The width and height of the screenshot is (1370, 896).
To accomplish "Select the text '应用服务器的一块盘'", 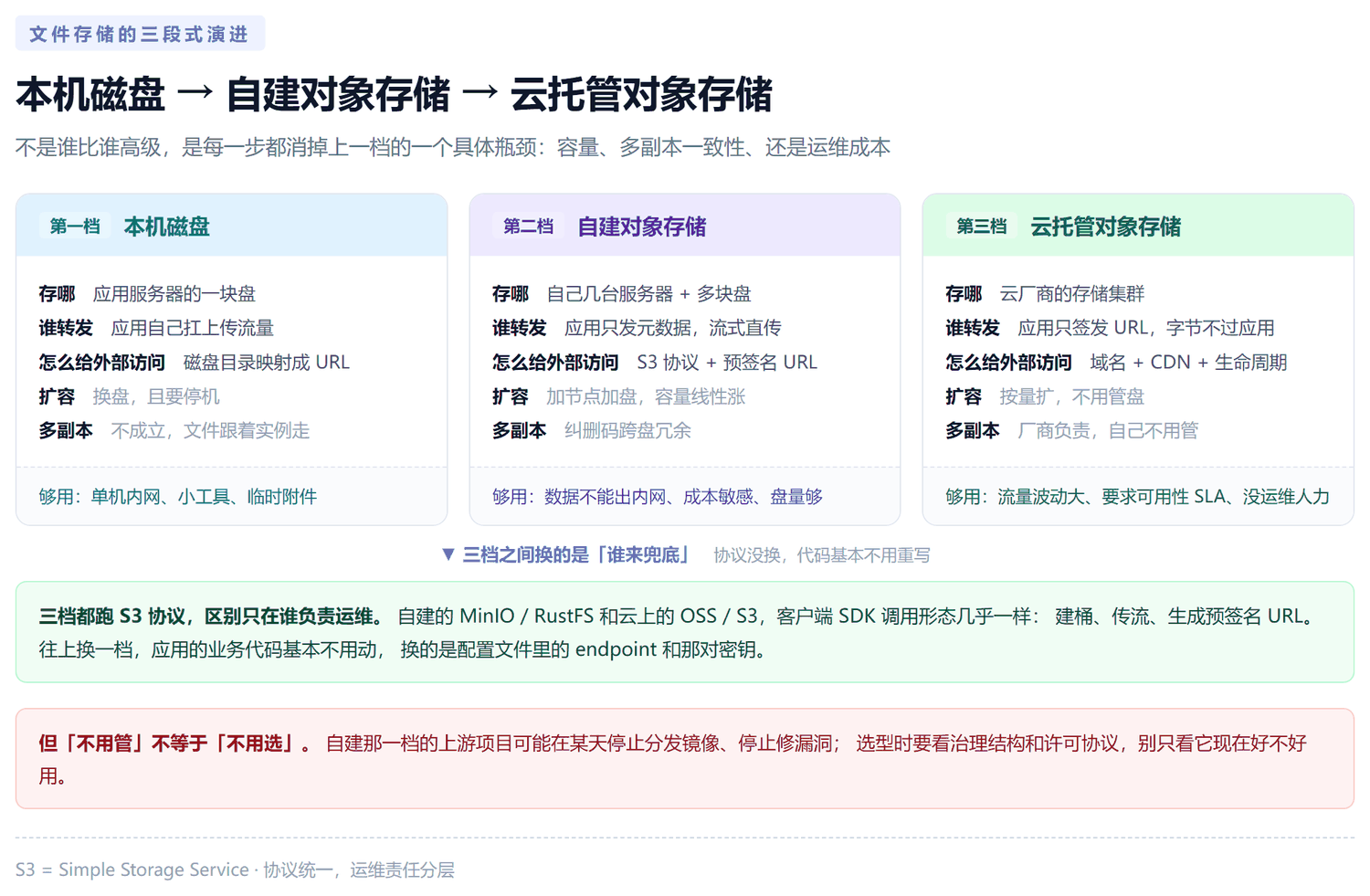I will [x=174, y=294].
